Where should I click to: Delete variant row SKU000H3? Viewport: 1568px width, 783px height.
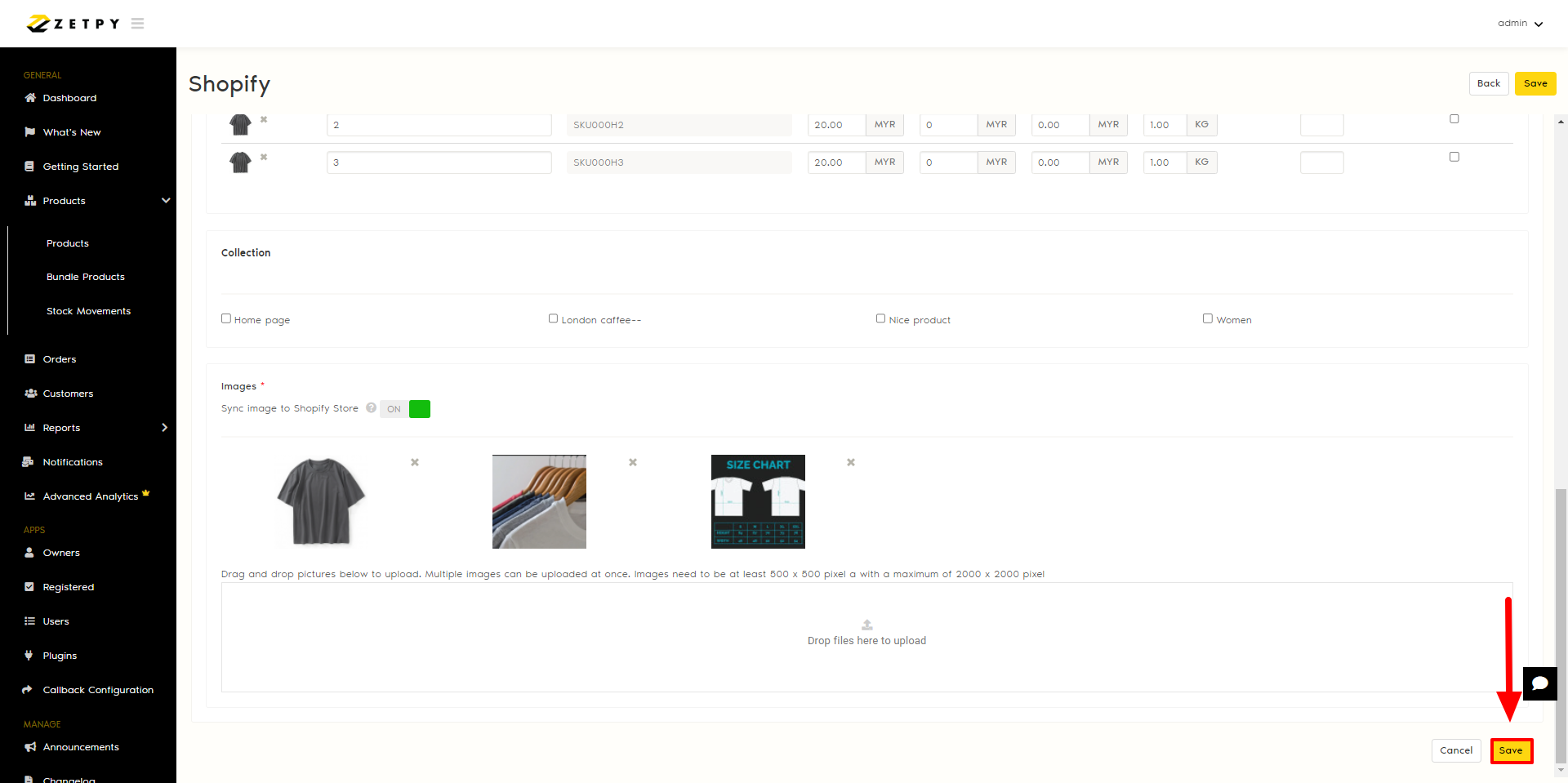click(x=264, y=158)
